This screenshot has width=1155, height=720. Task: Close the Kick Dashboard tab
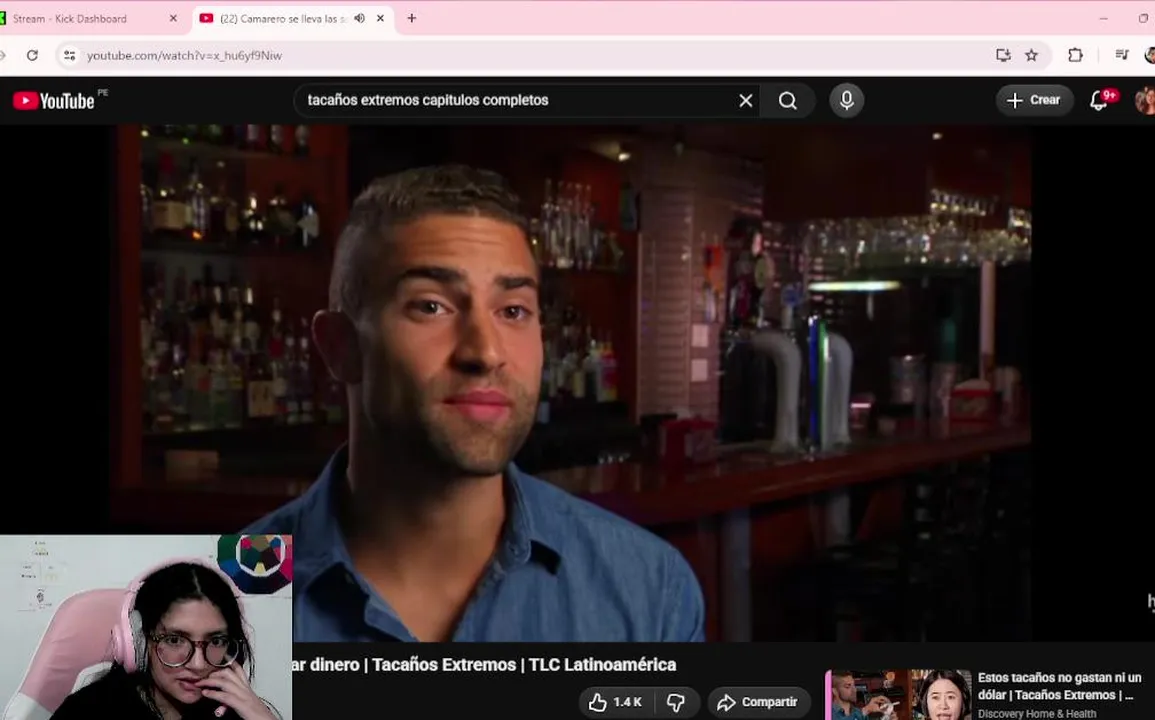coord(173,18)
